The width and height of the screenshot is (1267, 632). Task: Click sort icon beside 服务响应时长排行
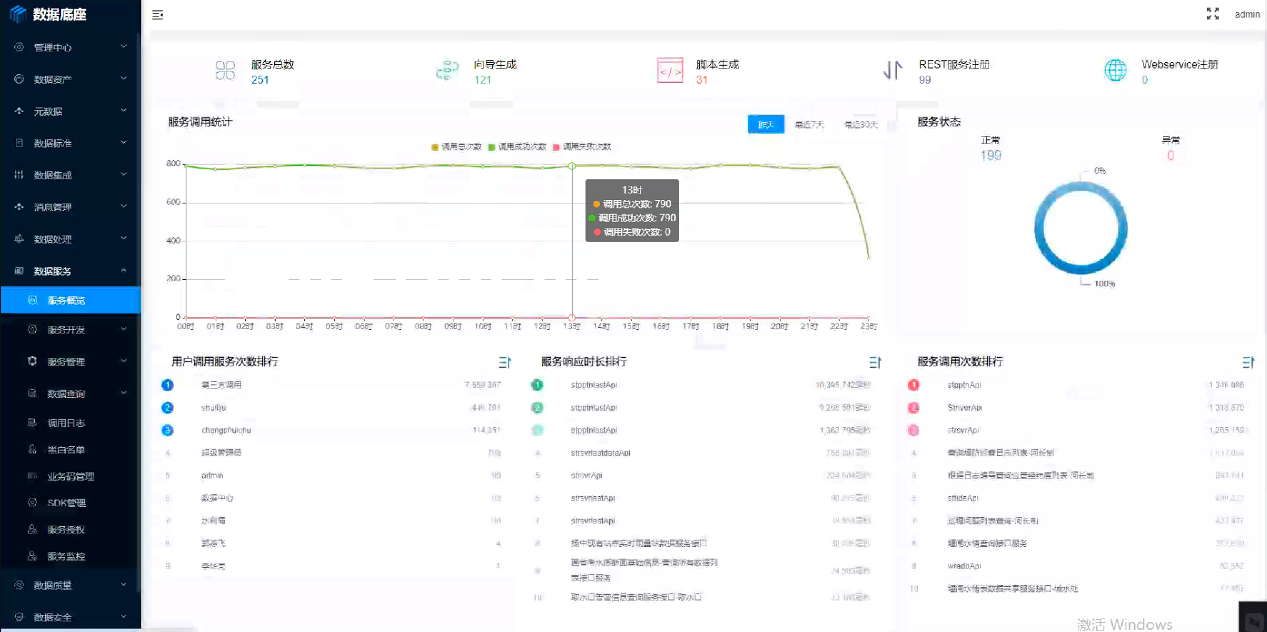(x=874, y=362)
